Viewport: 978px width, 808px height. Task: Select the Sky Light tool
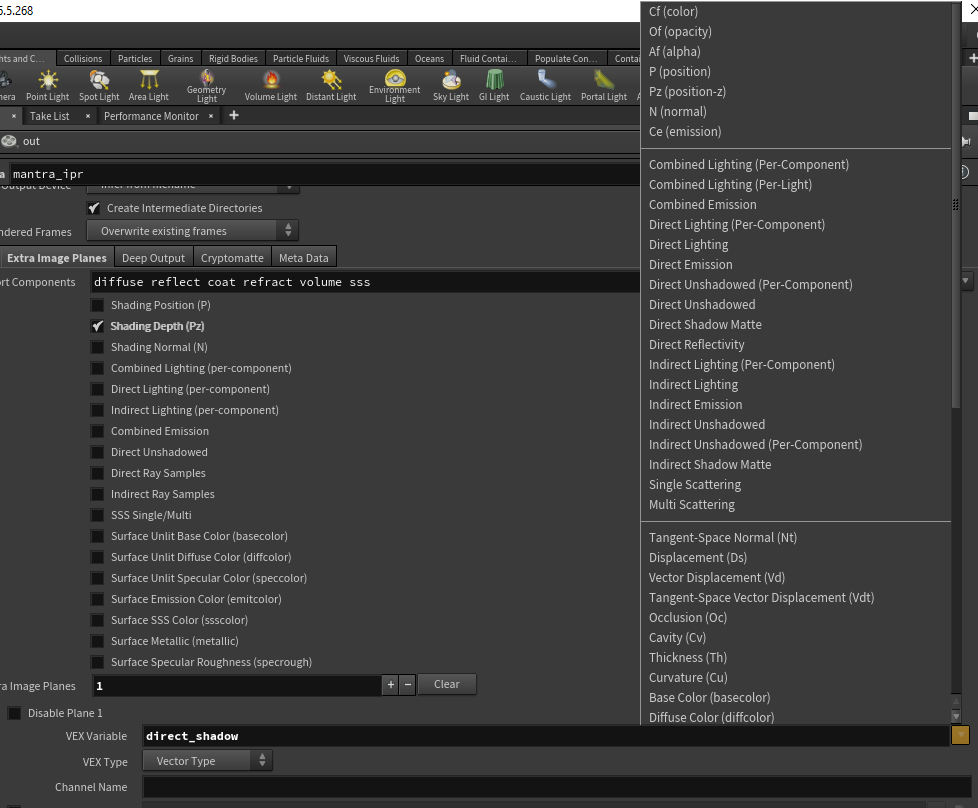point(451,85)
